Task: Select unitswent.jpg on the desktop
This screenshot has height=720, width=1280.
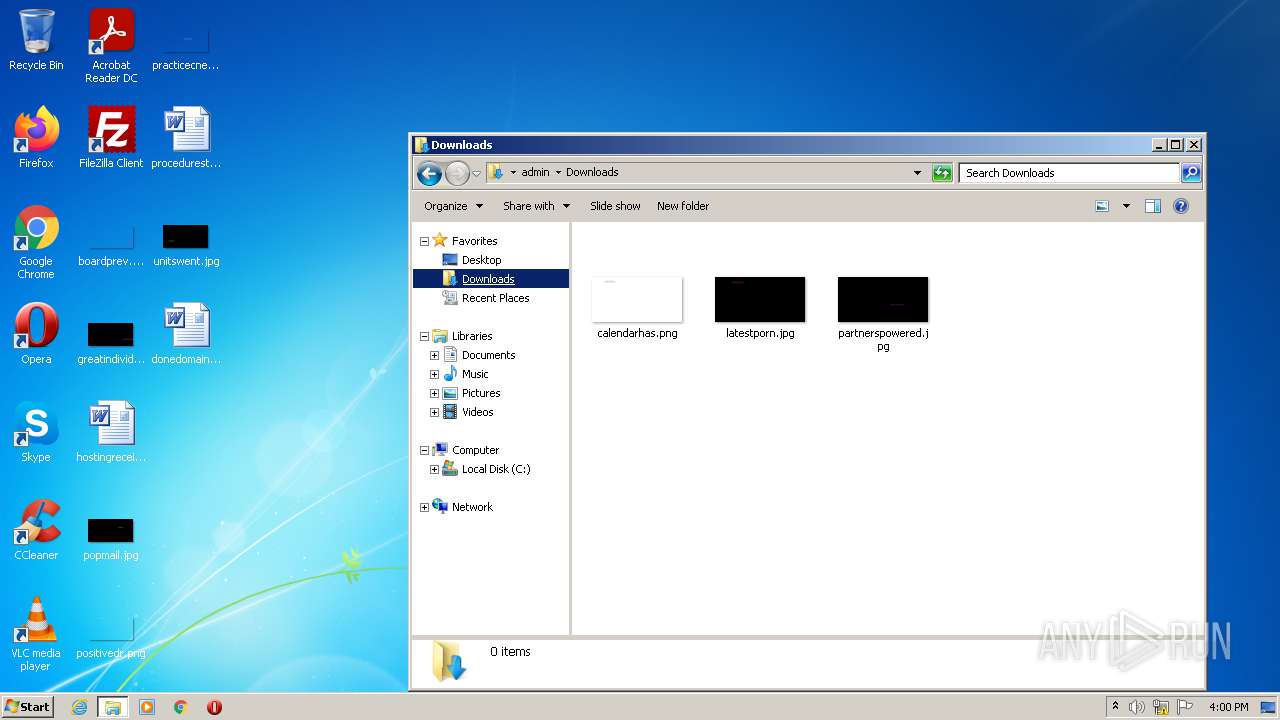Action: [x=186, y=245]
